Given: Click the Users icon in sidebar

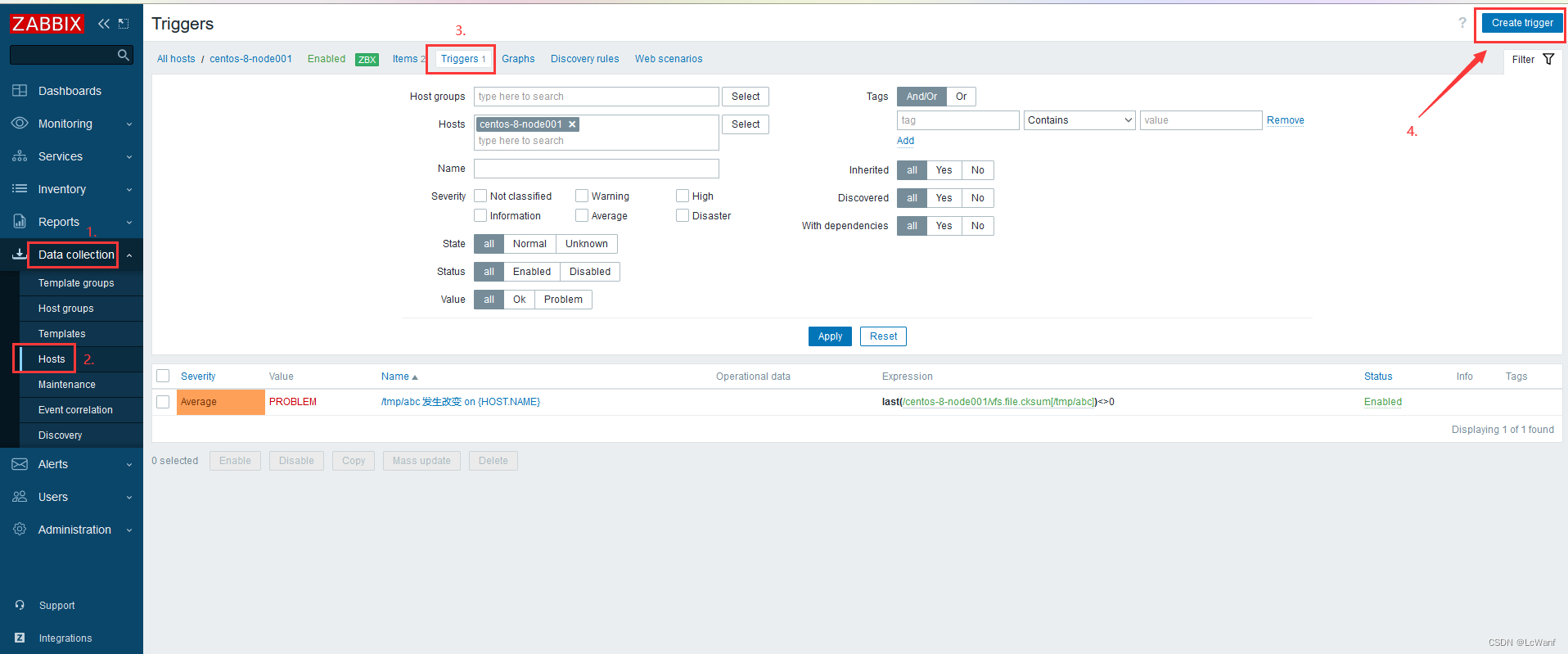Looking at the screenshot, I should [x=20, y=497].
